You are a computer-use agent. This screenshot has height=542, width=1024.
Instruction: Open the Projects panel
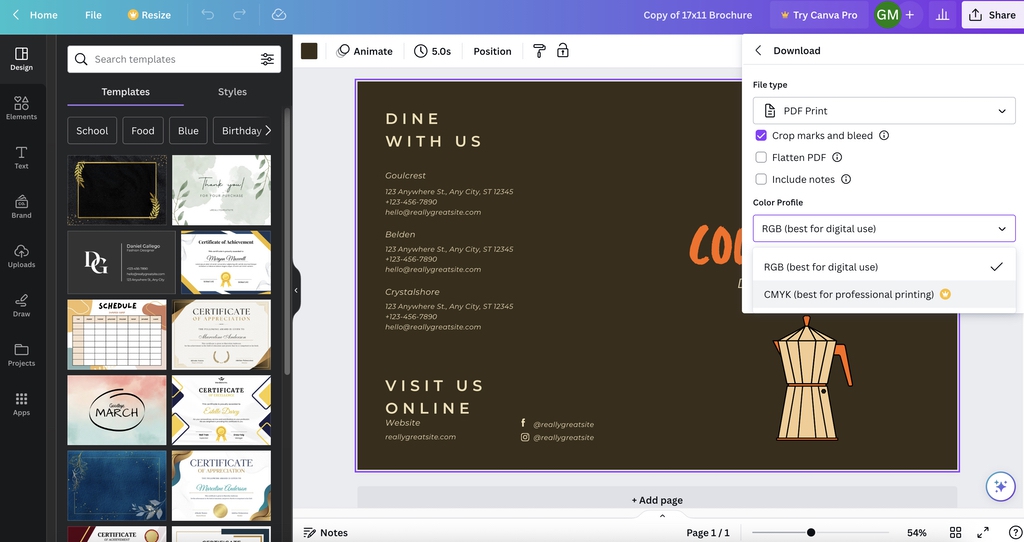click(x=22, y=355)
